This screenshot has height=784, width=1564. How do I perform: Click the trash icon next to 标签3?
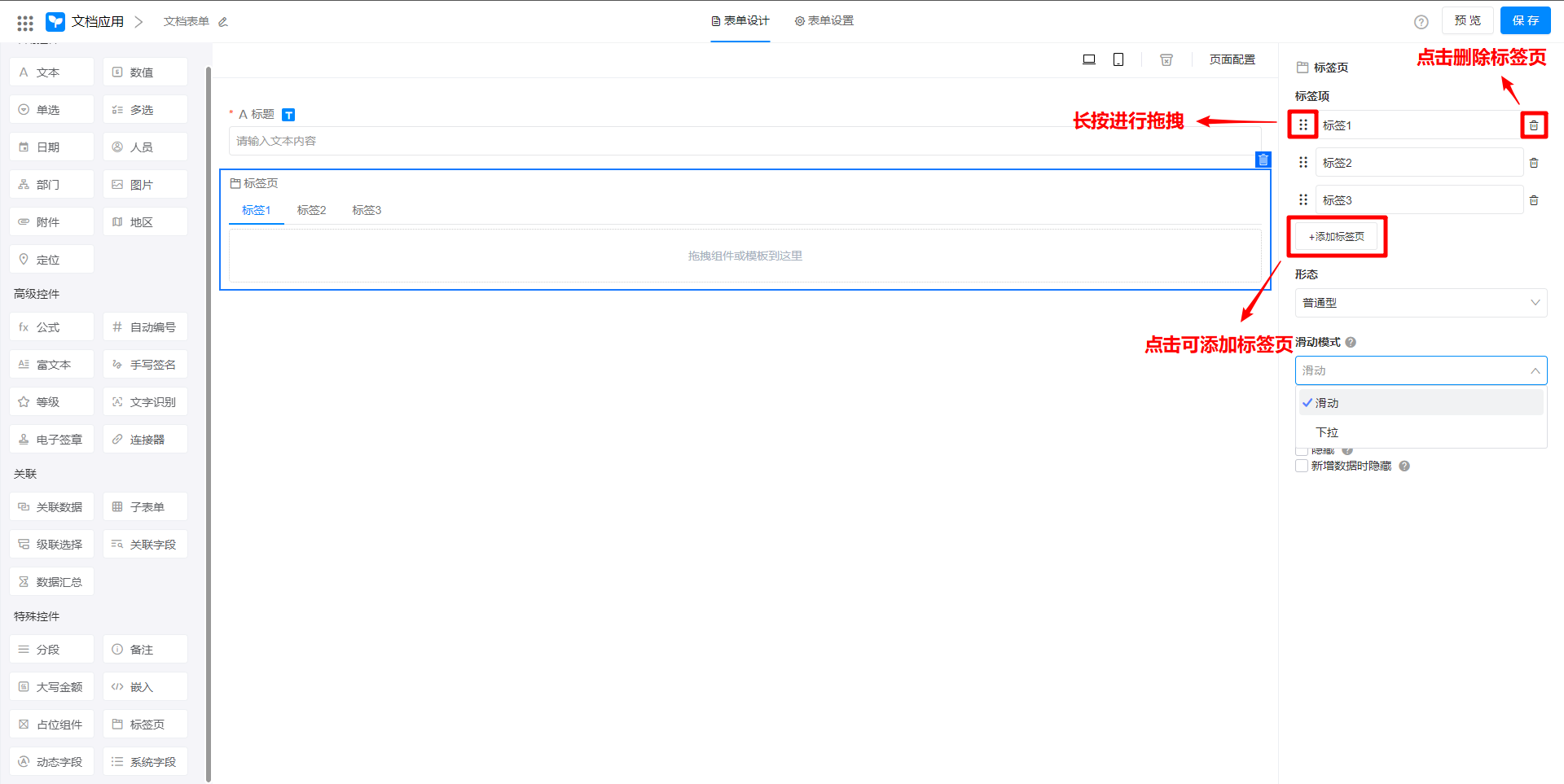pyautogui.click(x=1534, y=200)
